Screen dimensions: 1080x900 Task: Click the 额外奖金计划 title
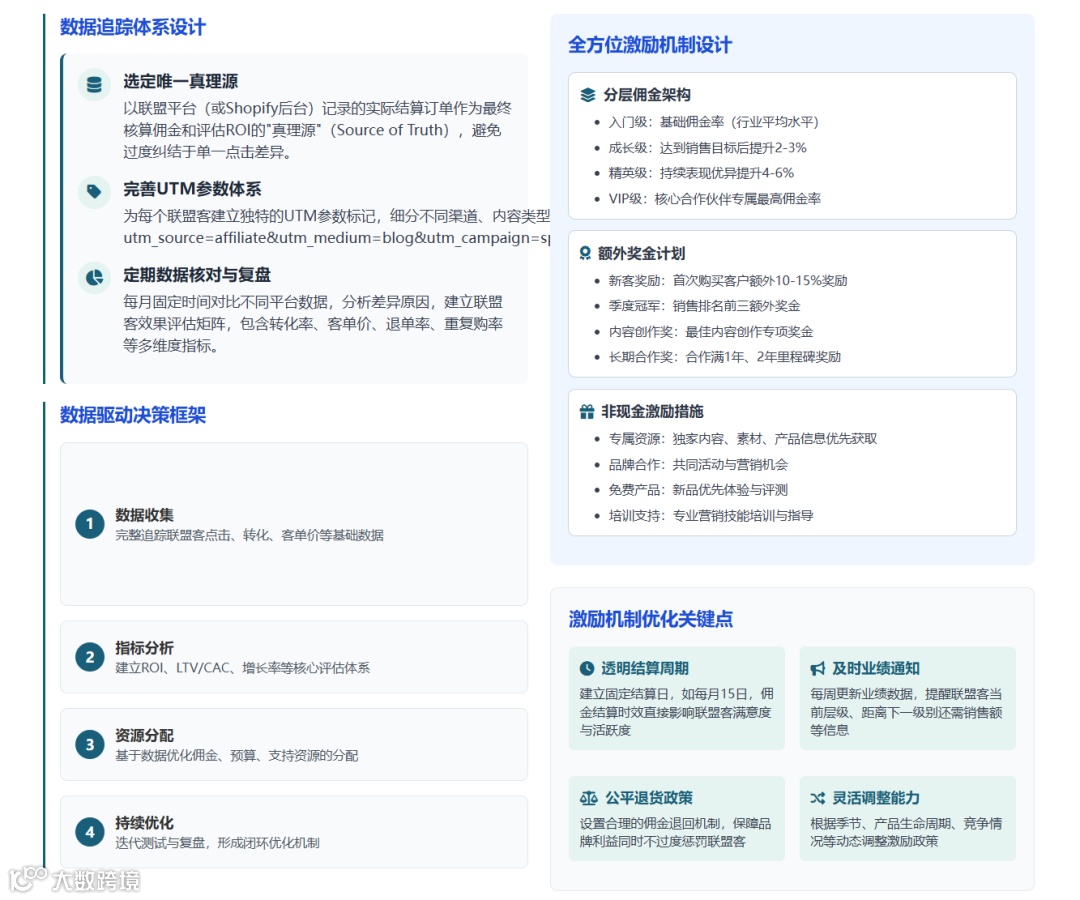[641, 253]
